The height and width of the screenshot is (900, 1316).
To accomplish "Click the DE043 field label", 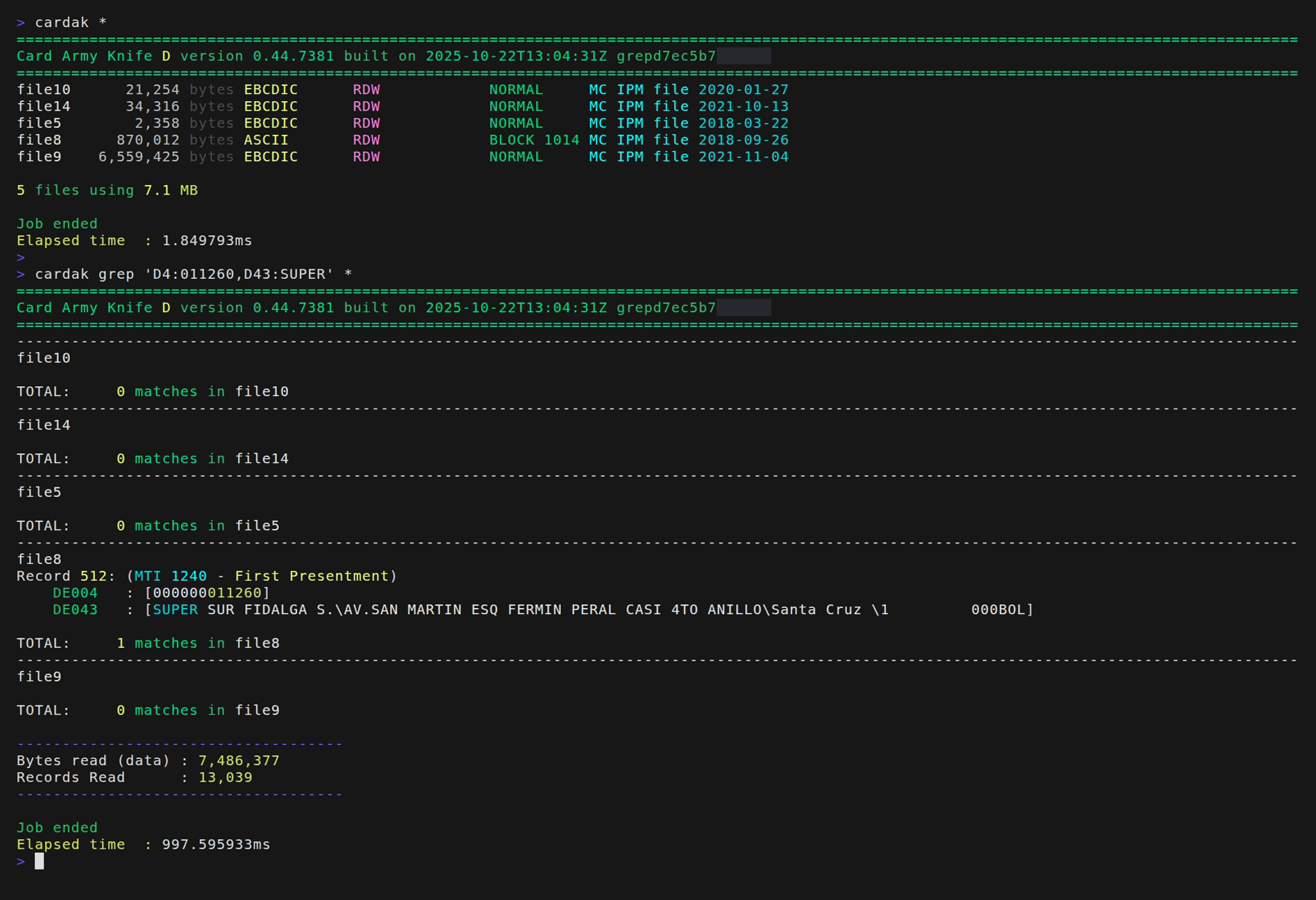I will click(x=75, y=610).
